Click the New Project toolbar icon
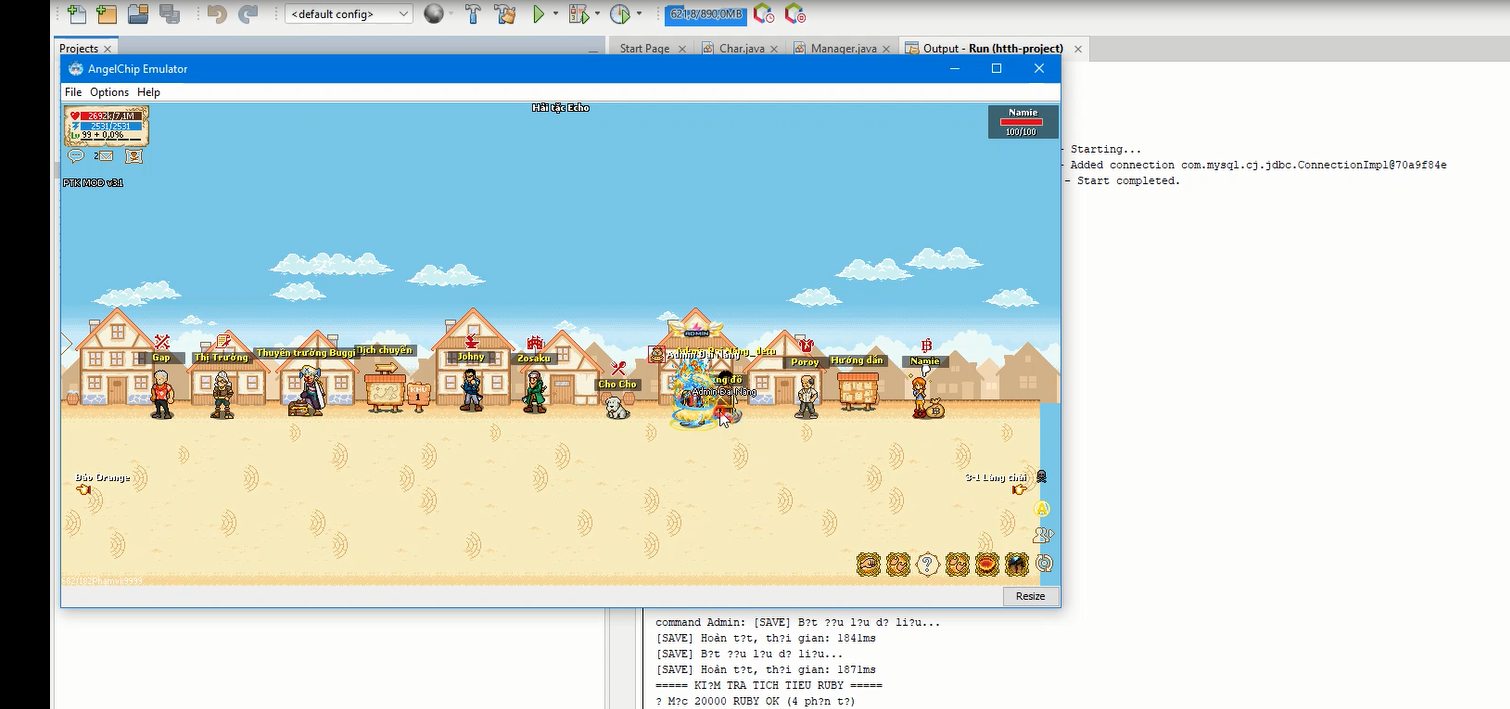 (x=107, y=14)
